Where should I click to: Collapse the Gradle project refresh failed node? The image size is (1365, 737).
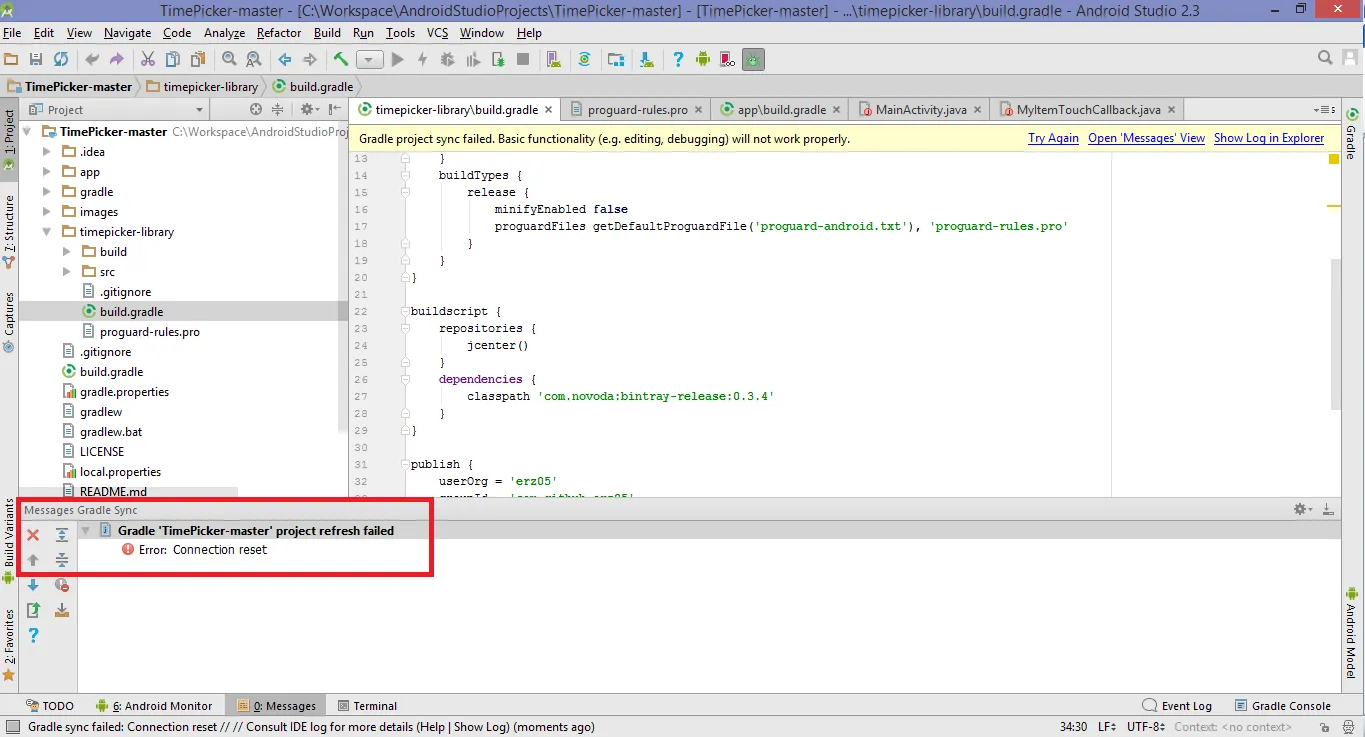pyautogui.click(x=86, y=531)
